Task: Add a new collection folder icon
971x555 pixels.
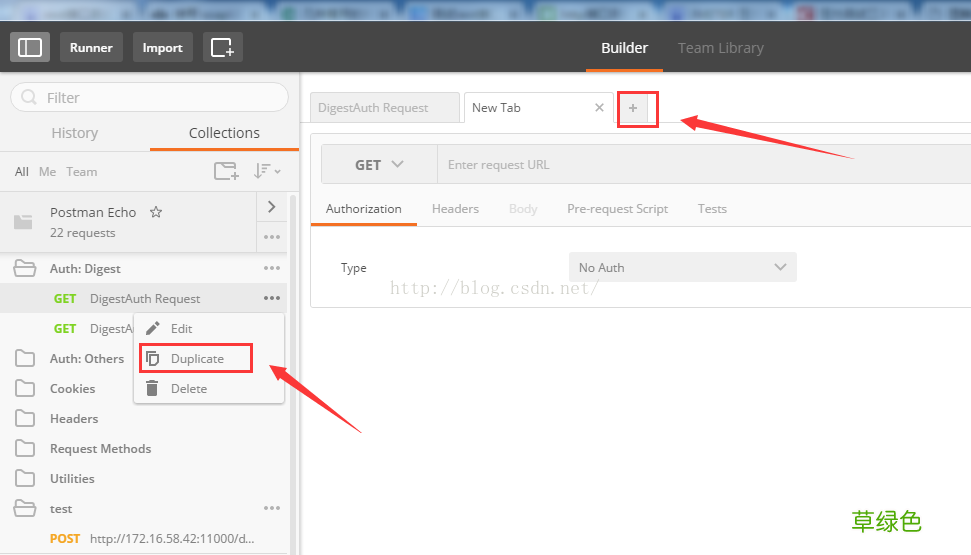Action: (x=226, y=171)
